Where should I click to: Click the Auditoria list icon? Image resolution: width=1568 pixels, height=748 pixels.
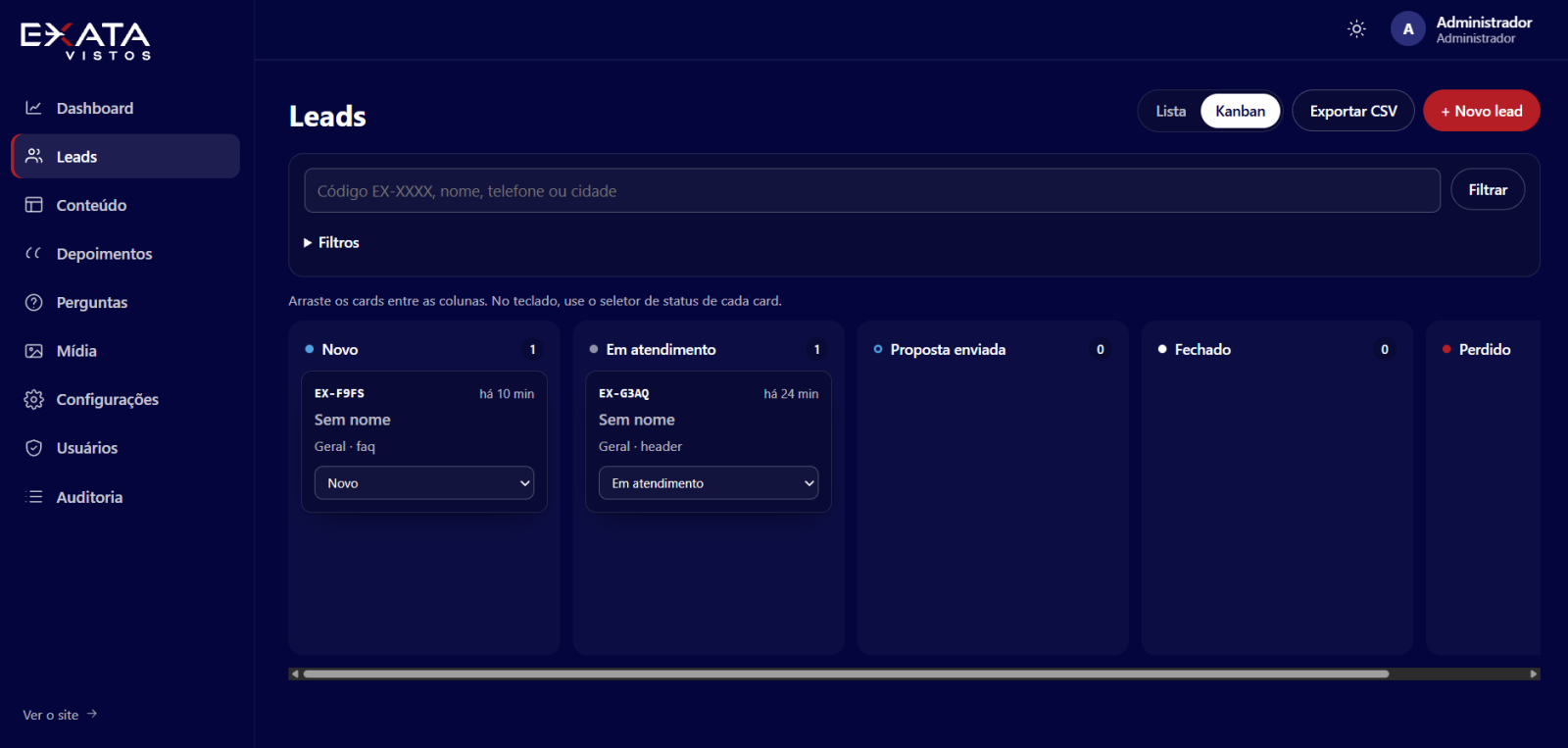pyautogui.click(x=33, y=497)
